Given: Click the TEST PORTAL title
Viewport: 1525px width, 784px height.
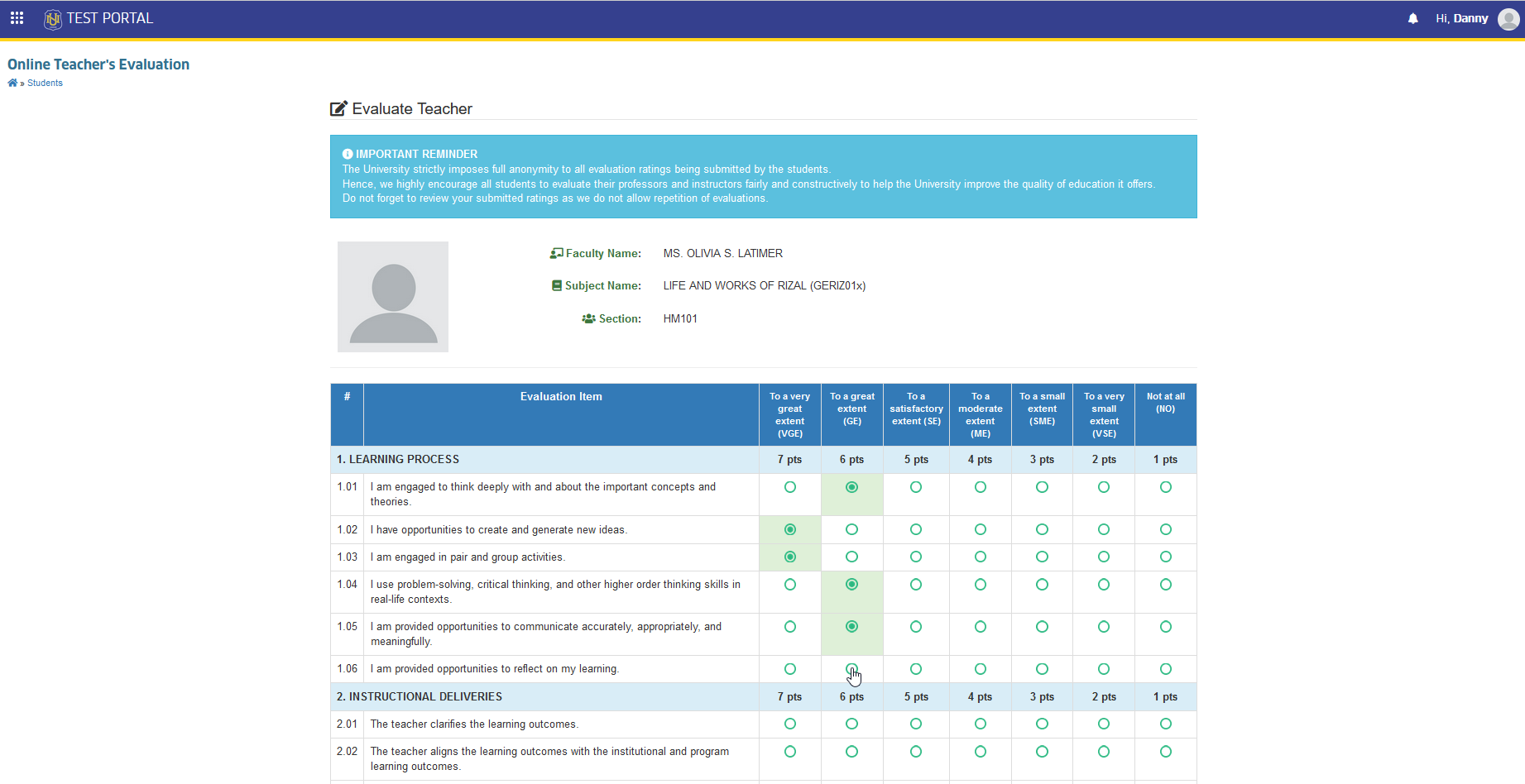Looking at the screenshot, I should coord(110,18).
